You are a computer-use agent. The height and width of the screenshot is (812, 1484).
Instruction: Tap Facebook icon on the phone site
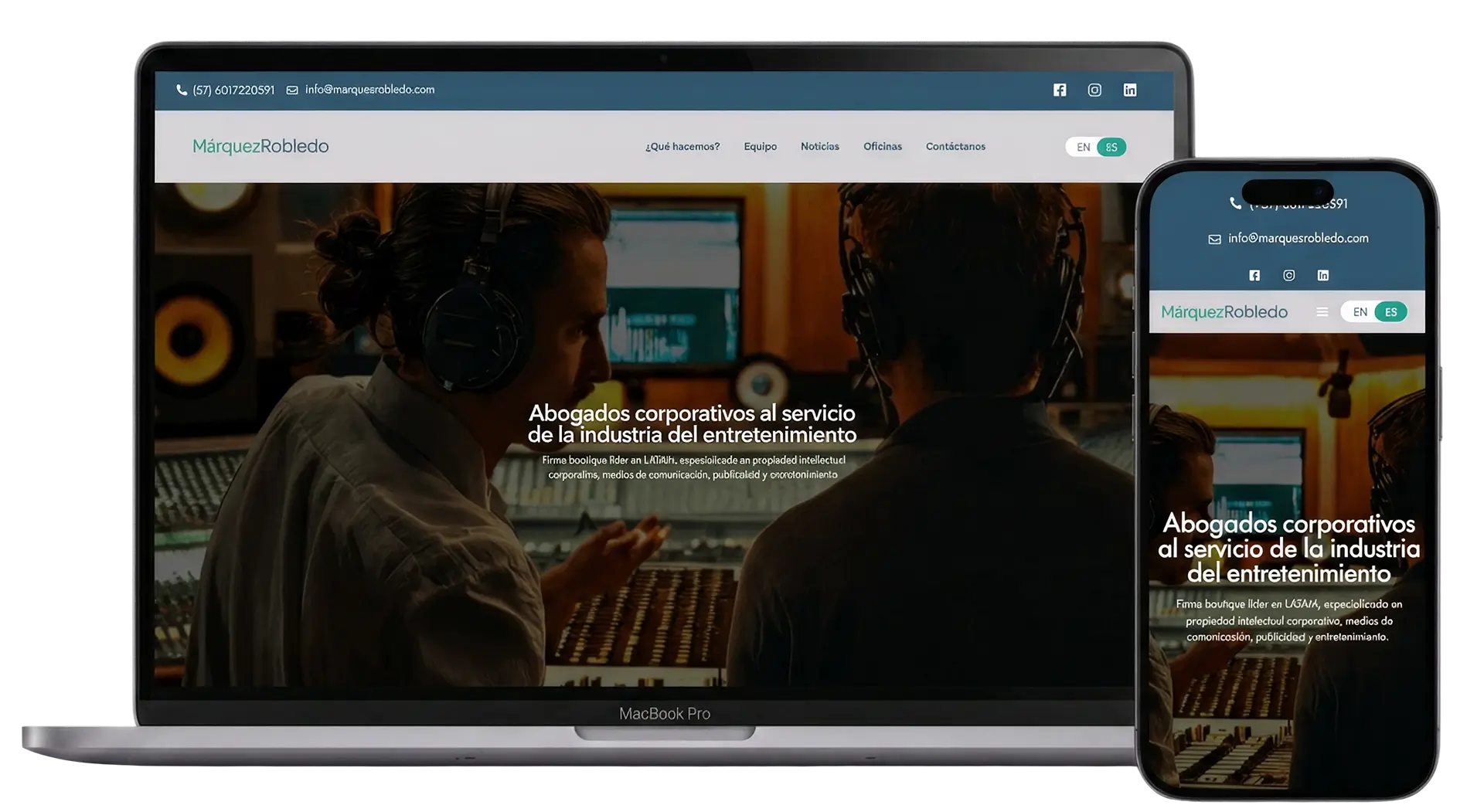coord(1254,275)
